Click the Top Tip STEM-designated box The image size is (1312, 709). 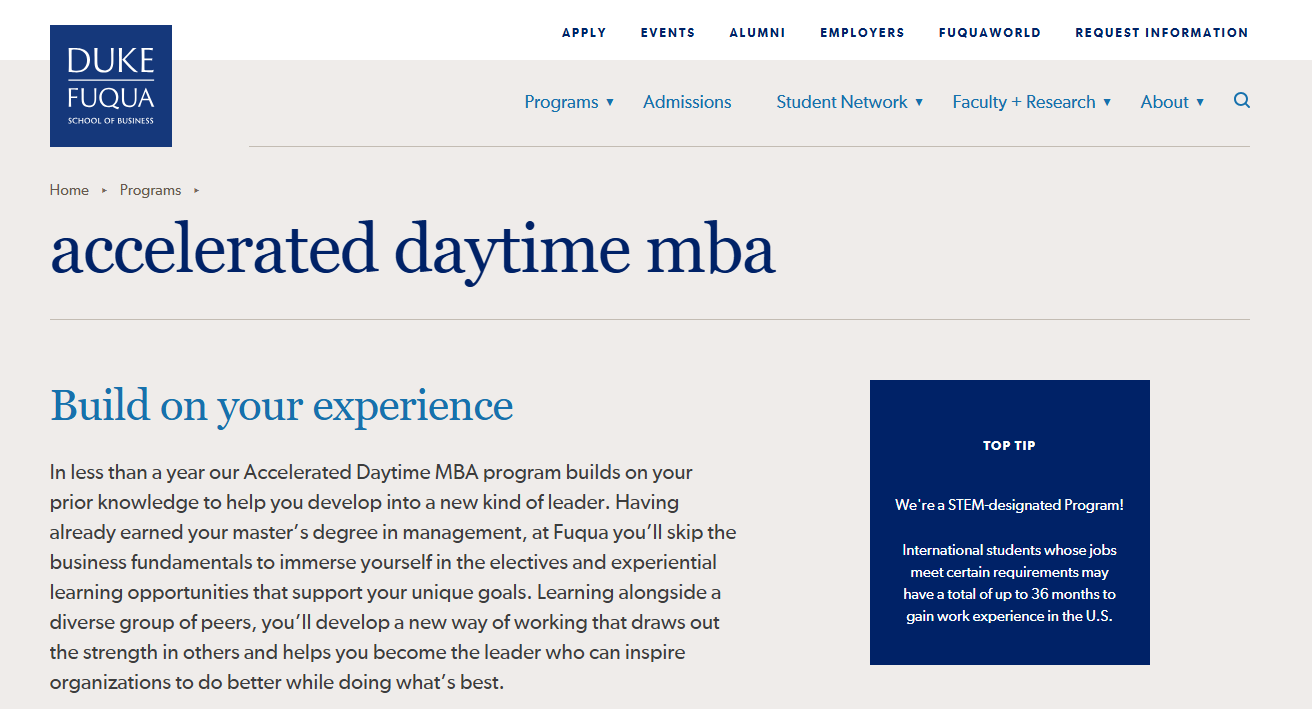coord(1009,522)
